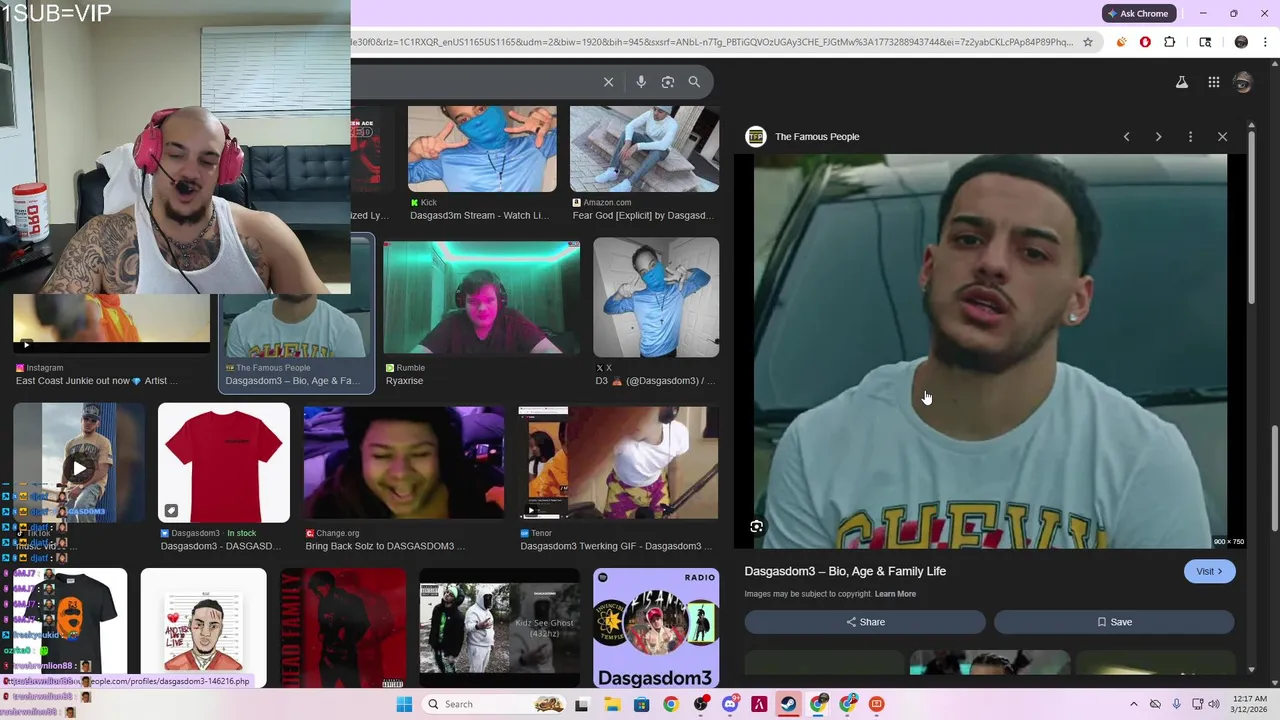Click the taskbar Search box

(492, 704)
